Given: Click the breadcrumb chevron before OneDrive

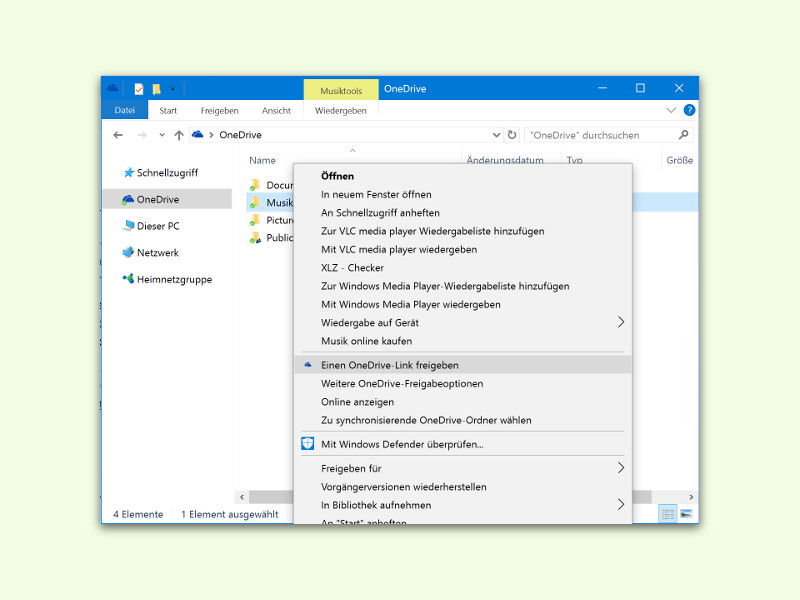Looking at the screenshot, I should pyautogui.click(x=211, y=135).
